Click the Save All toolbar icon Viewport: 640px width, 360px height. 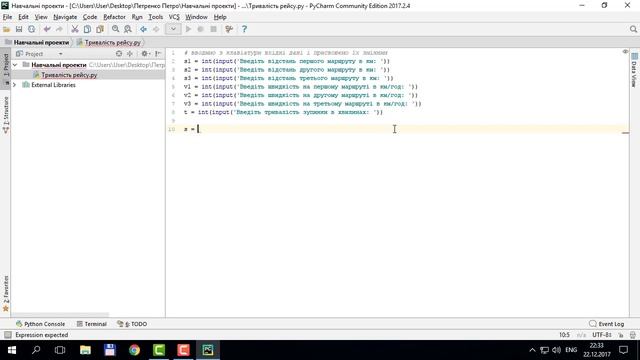click(x=19, y=29)
